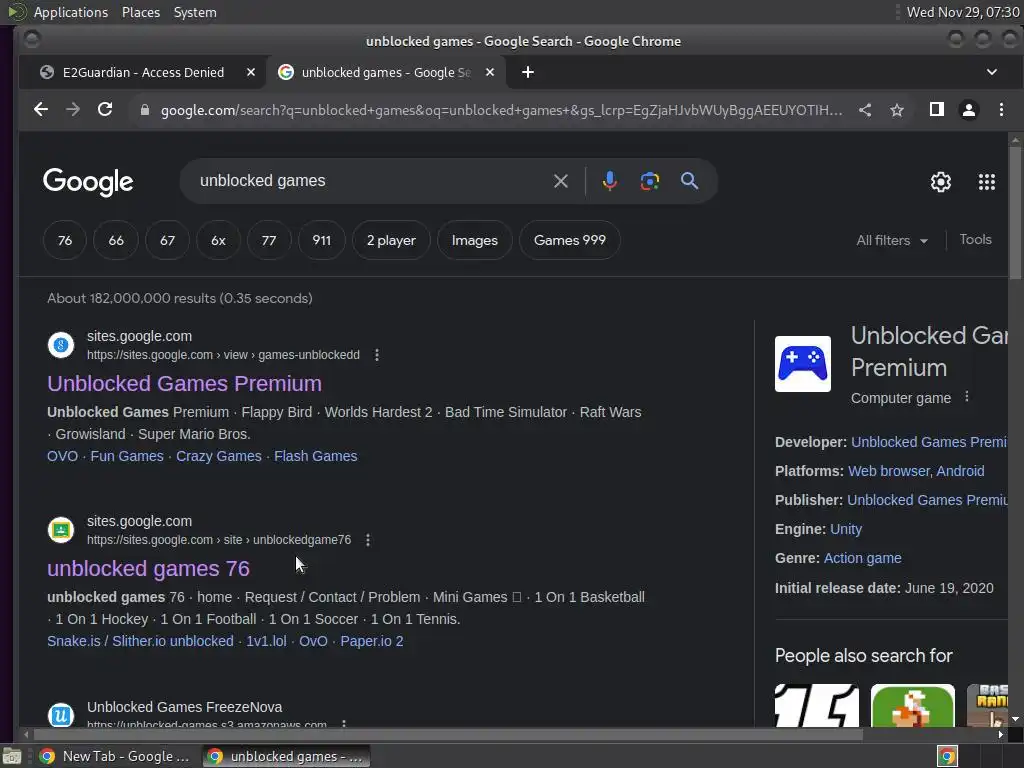Share this page via share icon

click(865, 110)
